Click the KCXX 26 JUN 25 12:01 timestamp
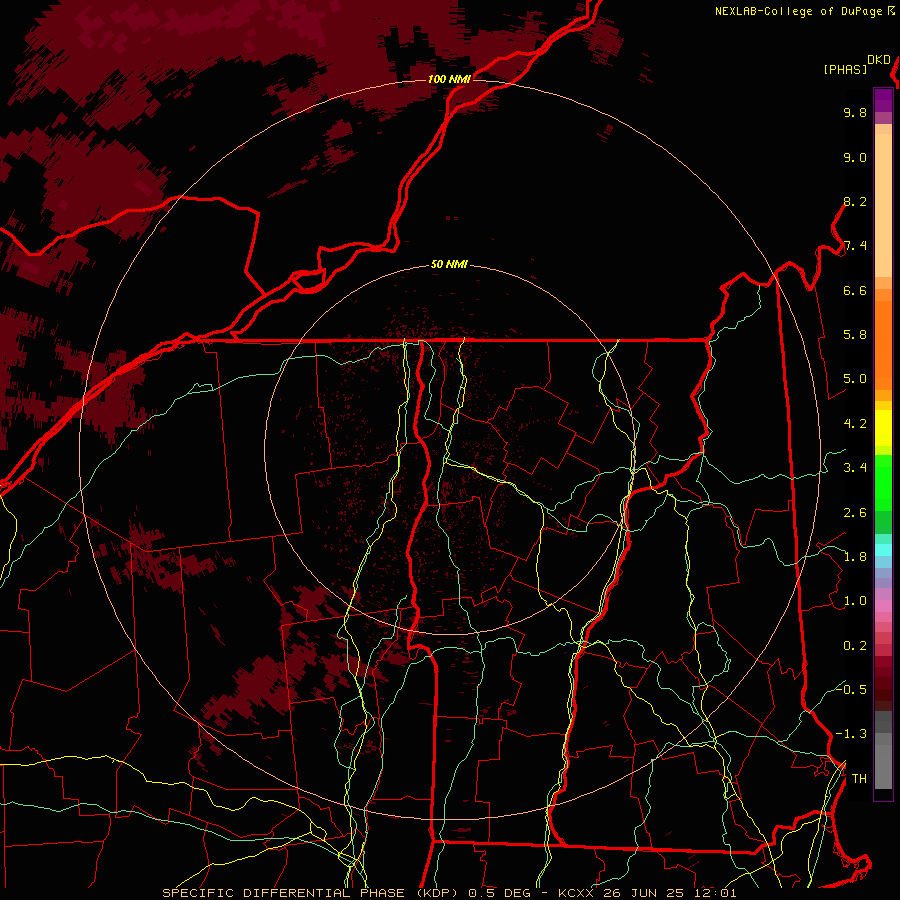This screenshot has width=900, height=900. [647, 893]
